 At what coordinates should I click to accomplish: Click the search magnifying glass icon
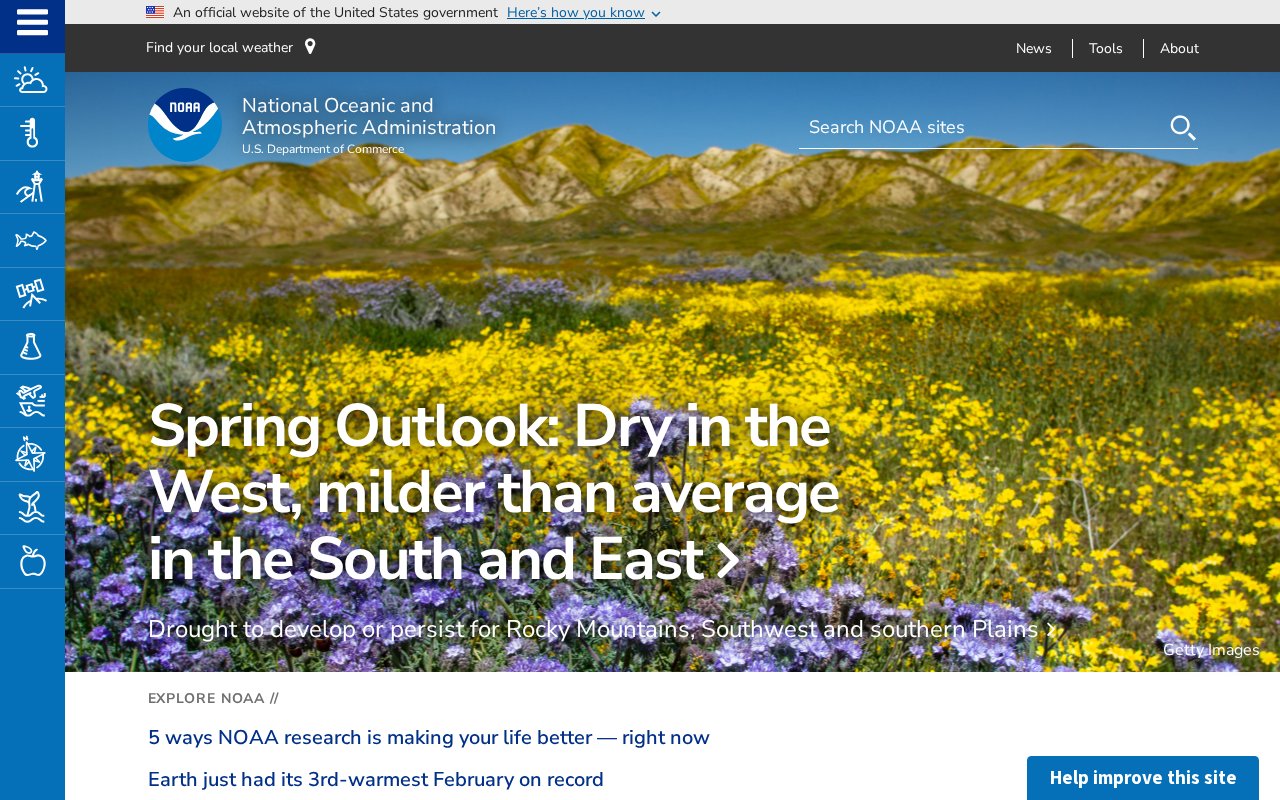1183,128
